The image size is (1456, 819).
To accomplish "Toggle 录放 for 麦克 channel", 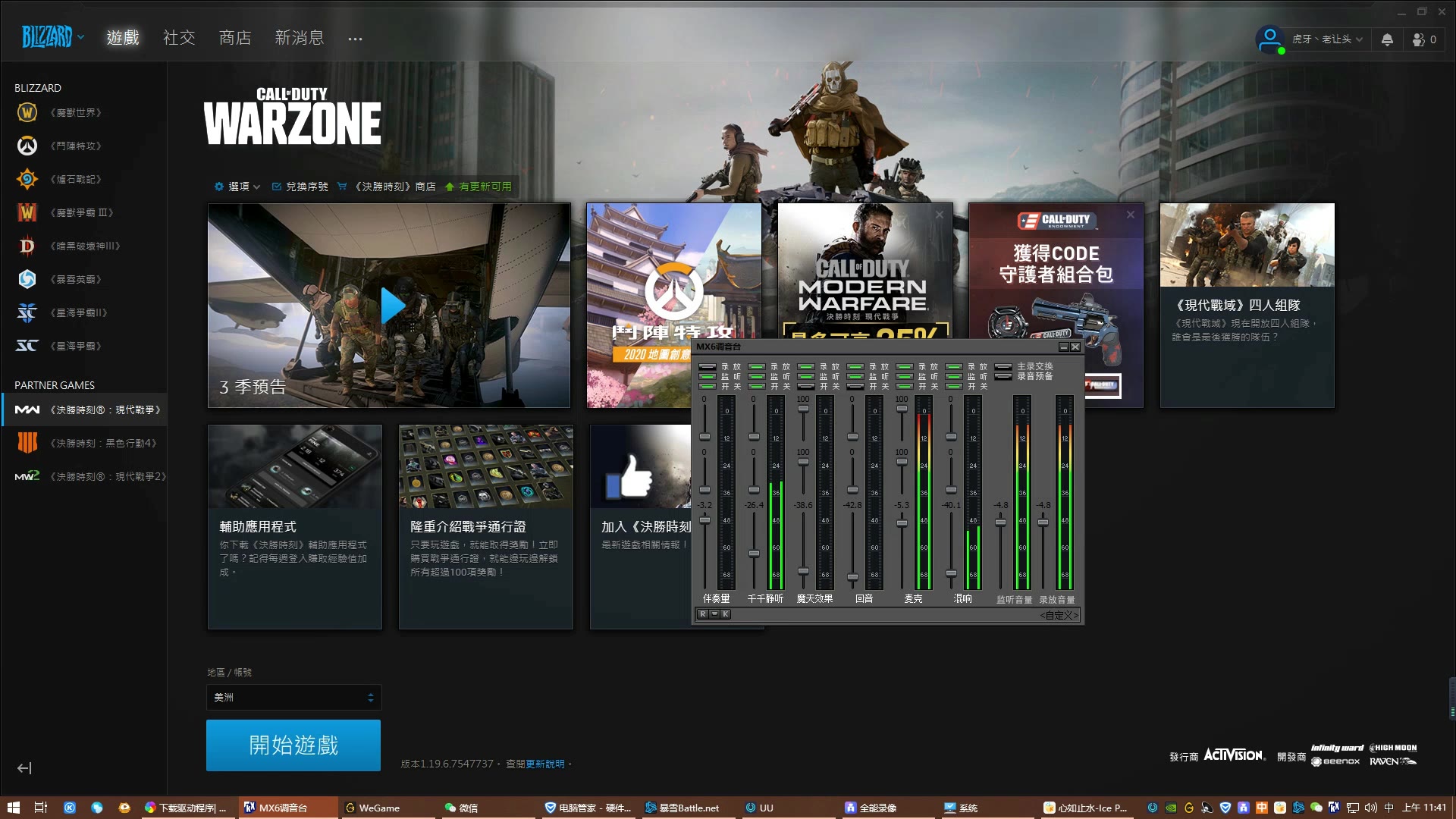I will click(x=904, y=366).
